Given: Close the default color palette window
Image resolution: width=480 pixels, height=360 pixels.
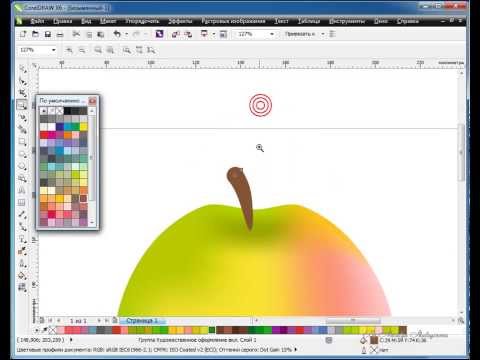Looking at the screenshot, I should pos(92,101).
